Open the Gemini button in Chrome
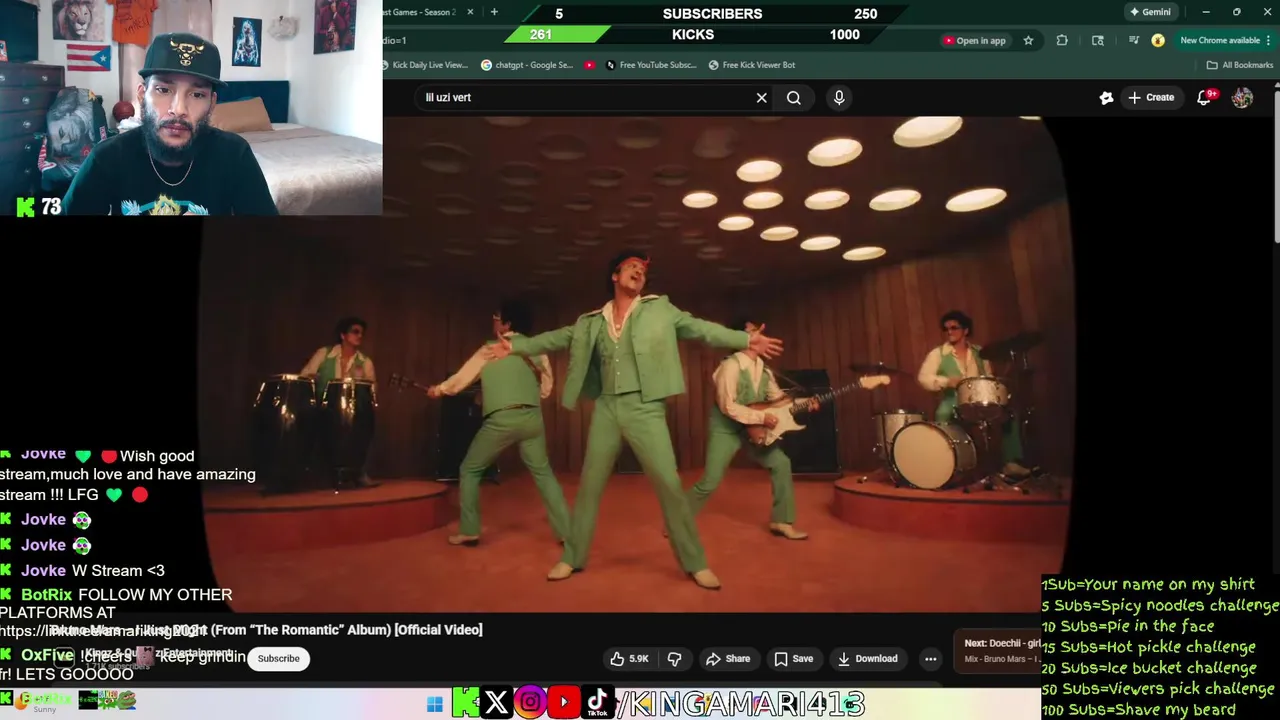Image resolution: width=1280 pixels, height=720 pixels. 1150,12
